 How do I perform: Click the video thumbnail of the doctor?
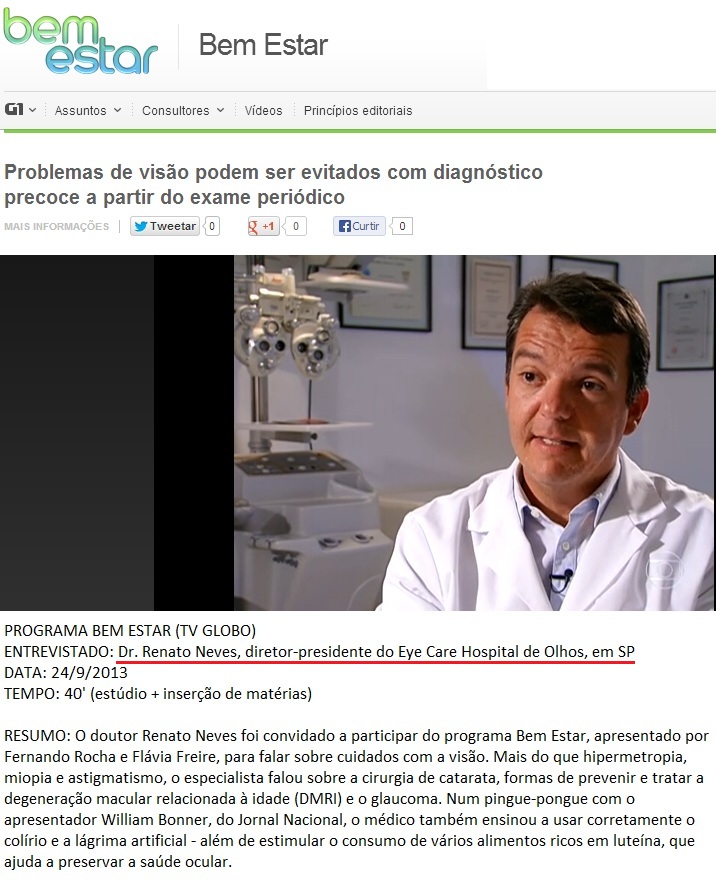click(474, 433)
